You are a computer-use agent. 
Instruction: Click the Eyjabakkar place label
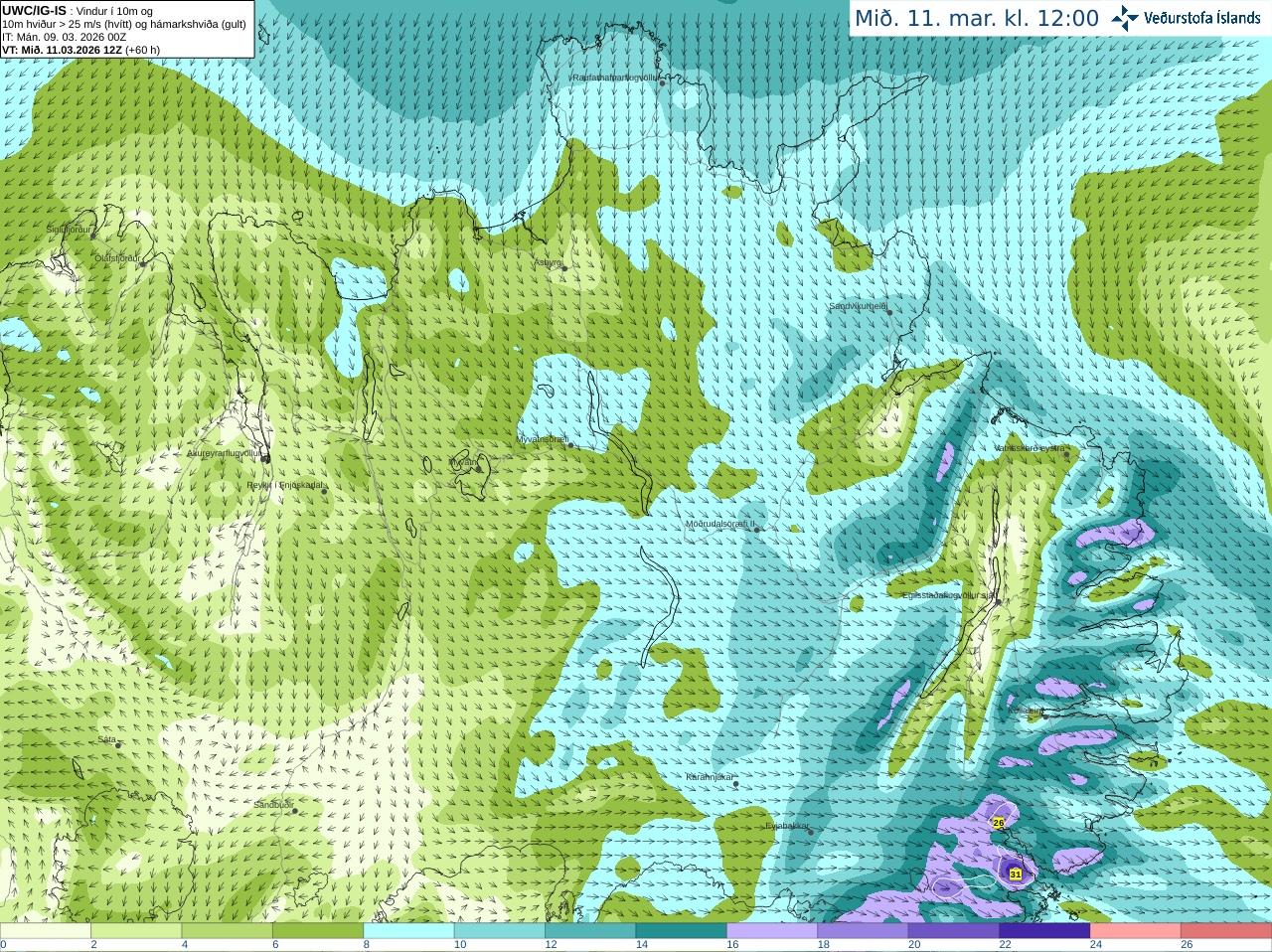(787, 825)
